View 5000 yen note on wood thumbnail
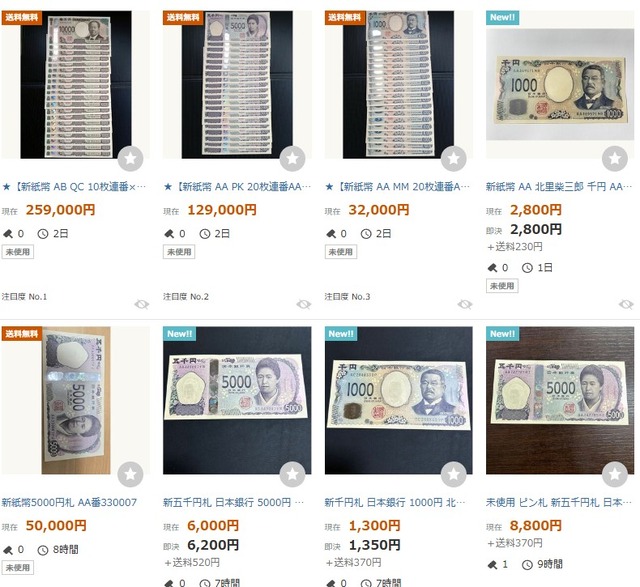640x587 pixels. click(x=560, y=400)
